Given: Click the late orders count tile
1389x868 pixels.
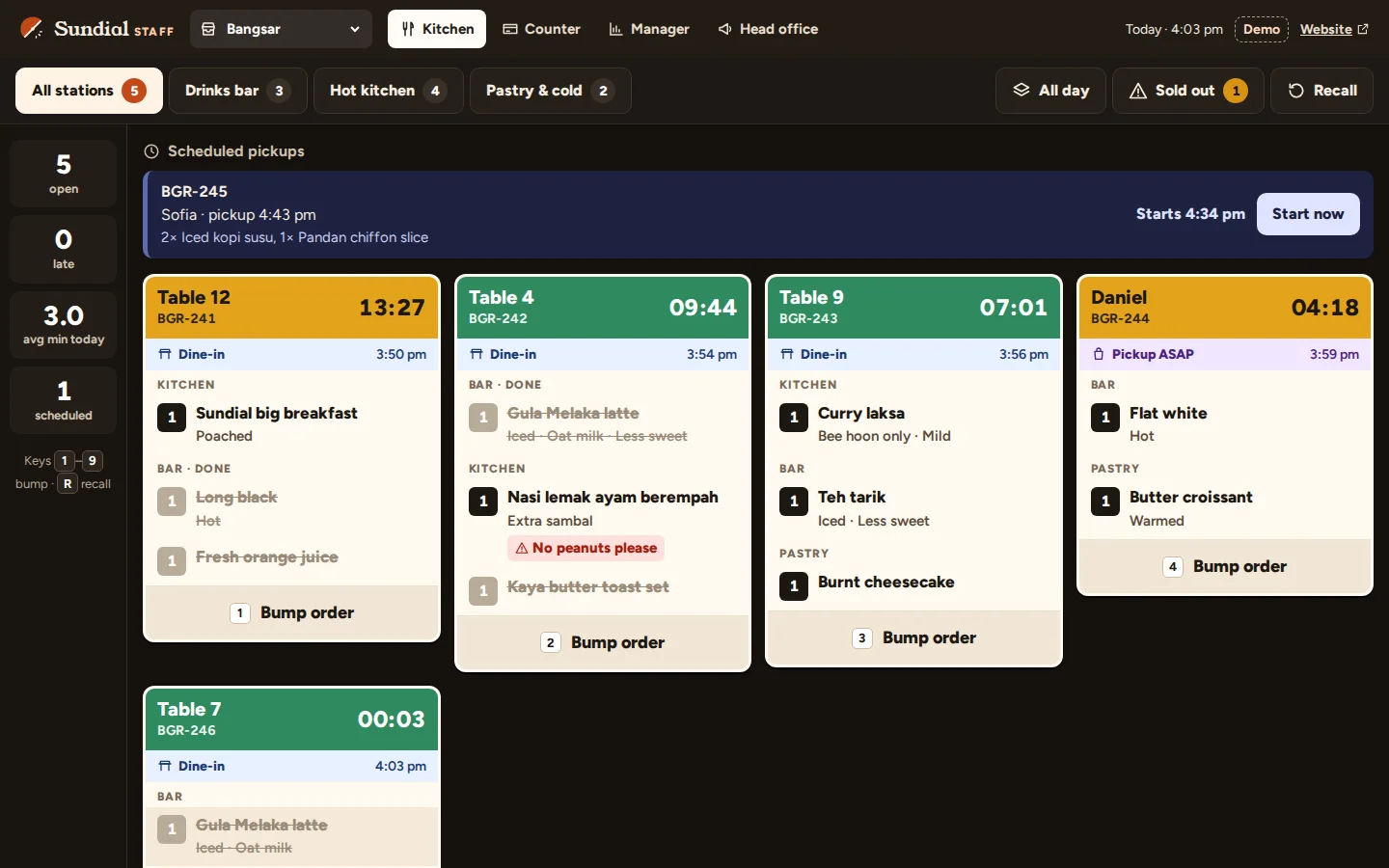Looking at the screenshot, I should tap(64, 249).
